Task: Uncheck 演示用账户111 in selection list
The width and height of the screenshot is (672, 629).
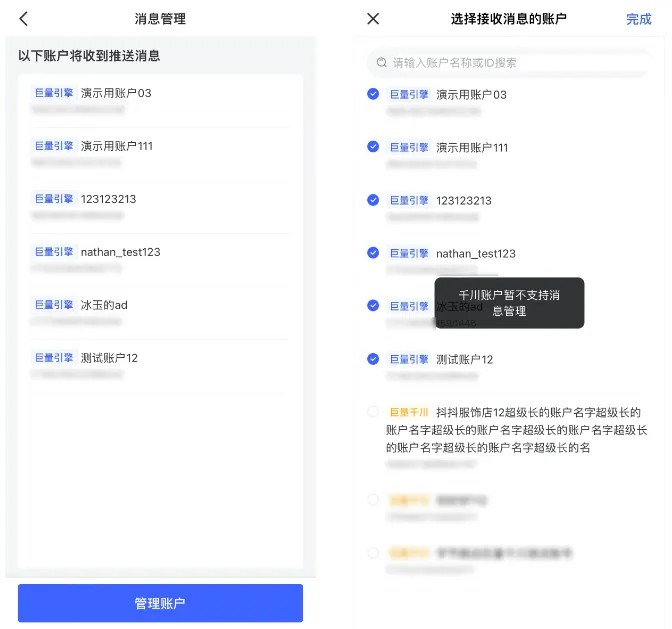Action: coord(373,147)
